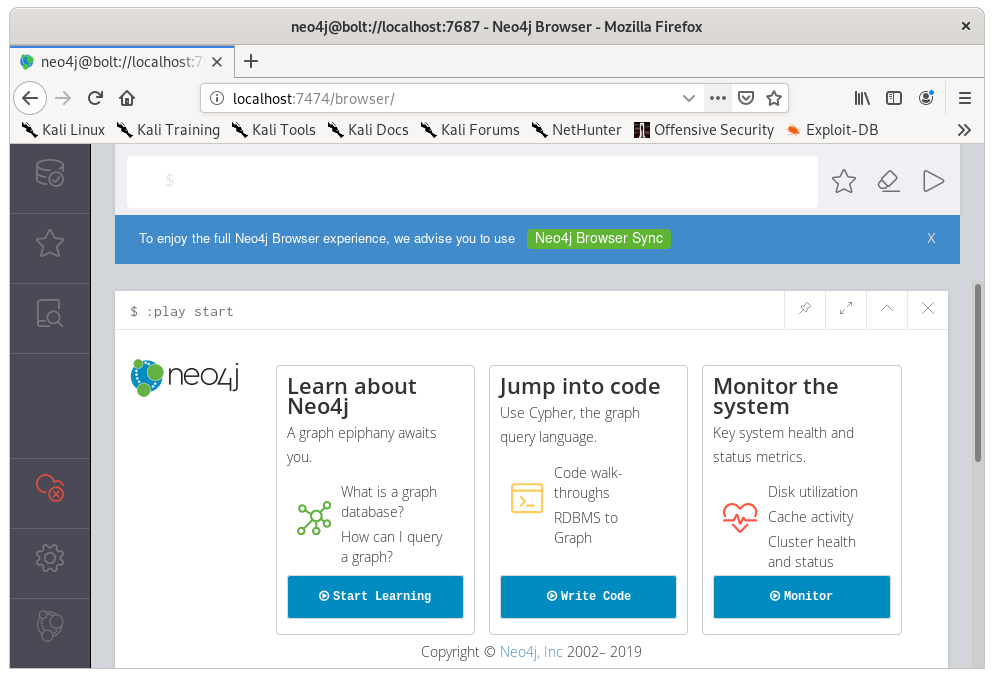Open Firefox Library icon
The width and height of the screenshot is (994, 678).
[862, 98]
